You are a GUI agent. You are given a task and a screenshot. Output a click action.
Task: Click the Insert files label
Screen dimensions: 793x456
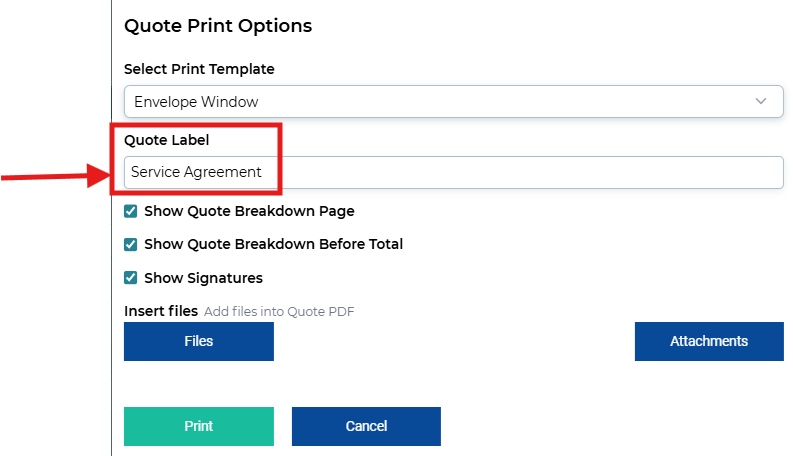(x=161, y=311)
